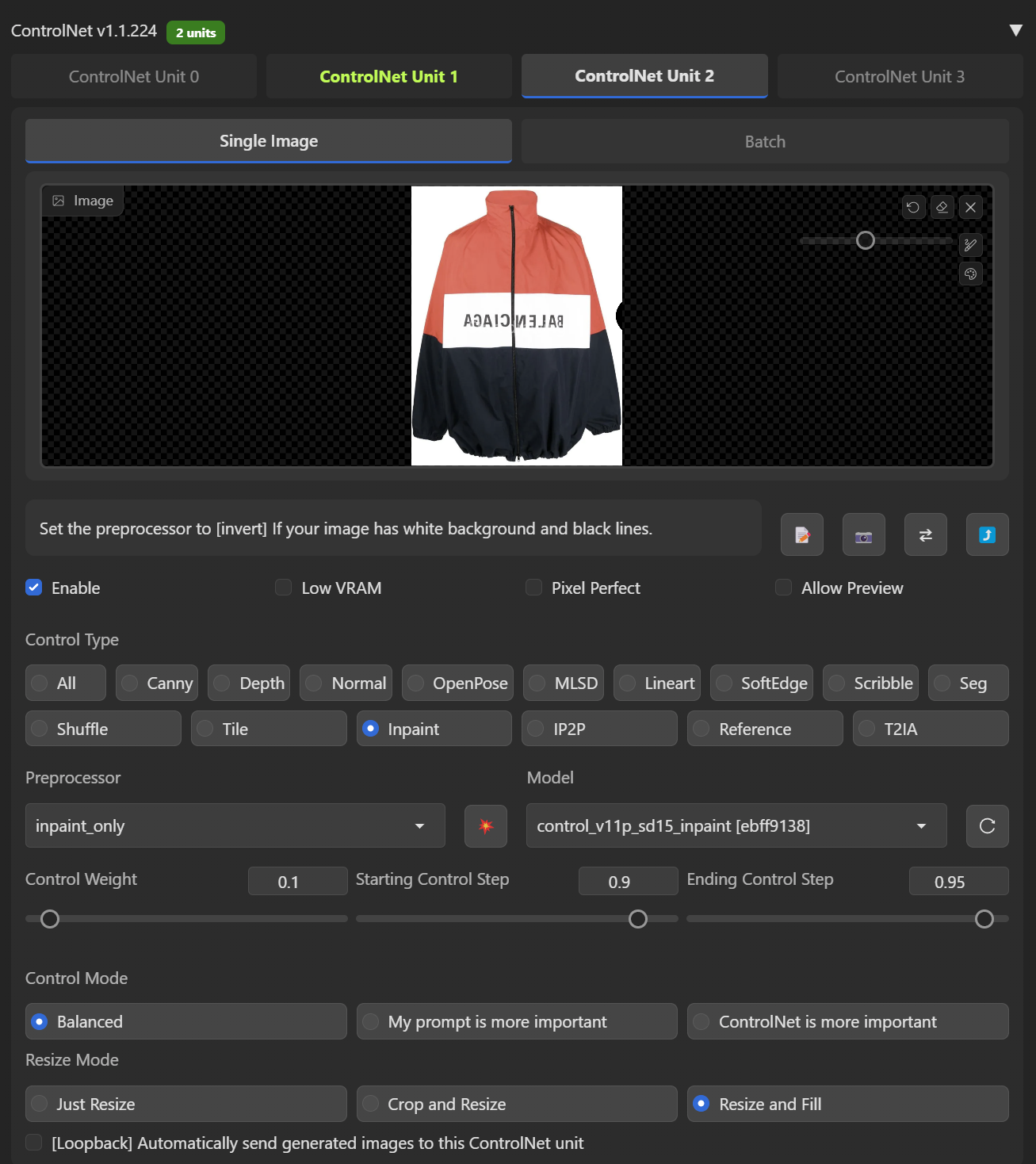
Task: Click the Ending Control Step value field
Action: tap(959, 882)
